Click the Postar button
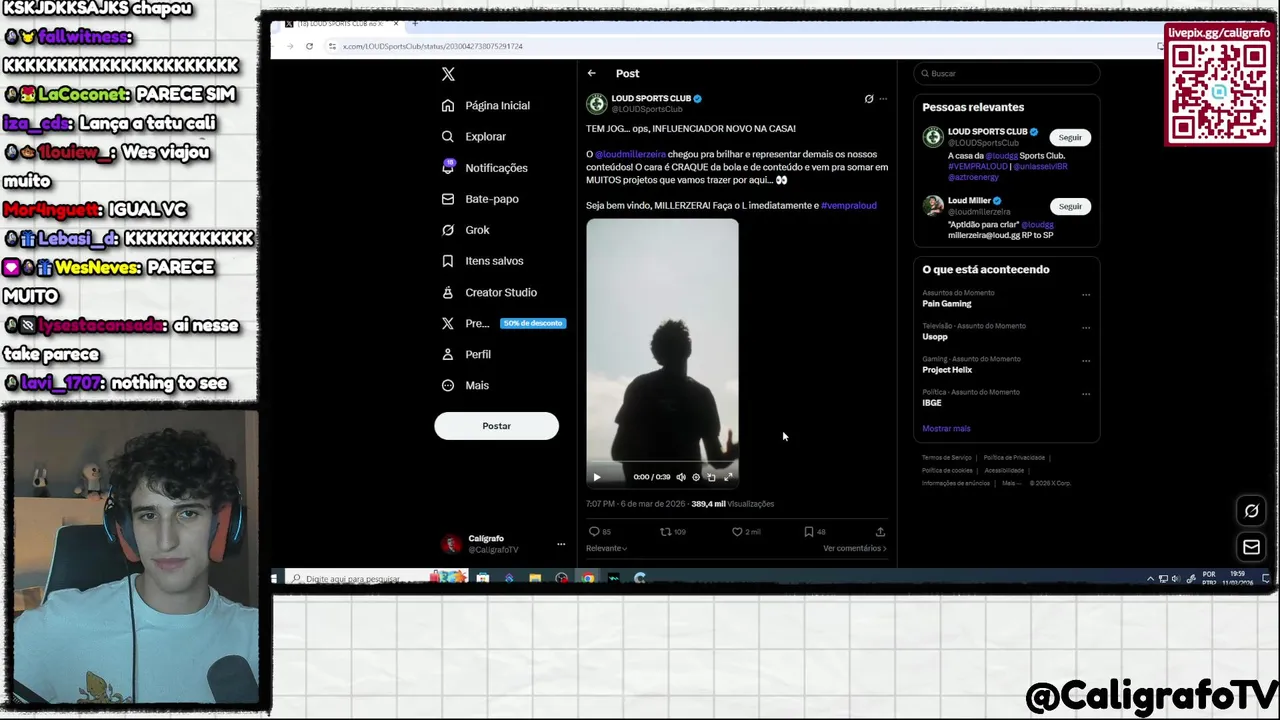The height and width of the screenshot is (720, 1280). pyautogui.click(x=496, y=426)
